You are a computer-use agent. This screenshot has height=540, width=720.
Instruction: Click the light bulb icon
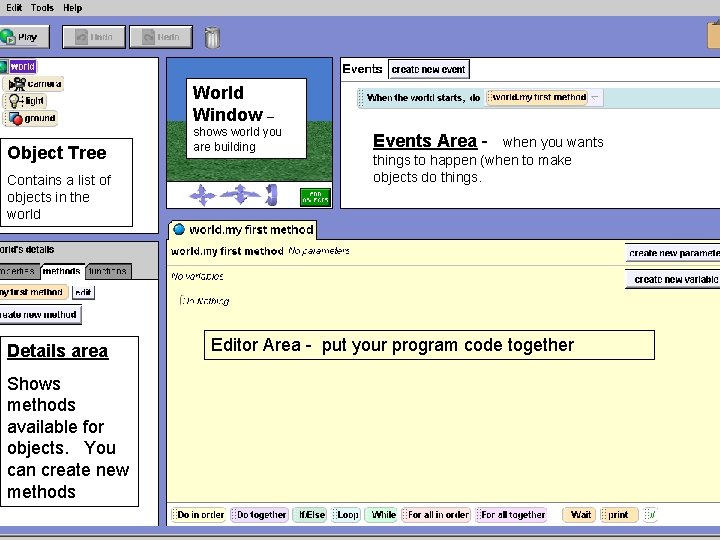15,101
